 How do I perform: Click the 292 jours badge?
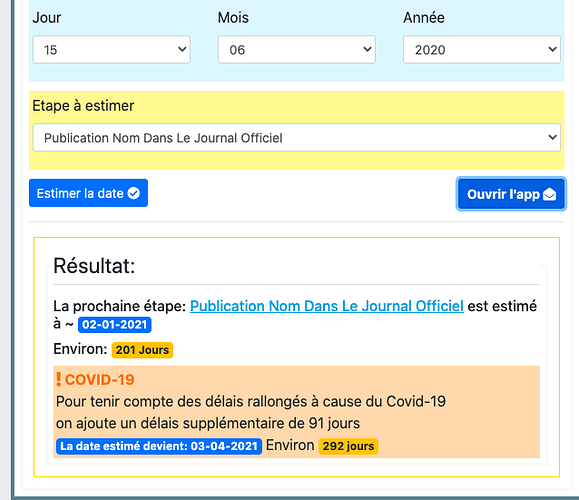pyautogui.click(x=348, y=446)
